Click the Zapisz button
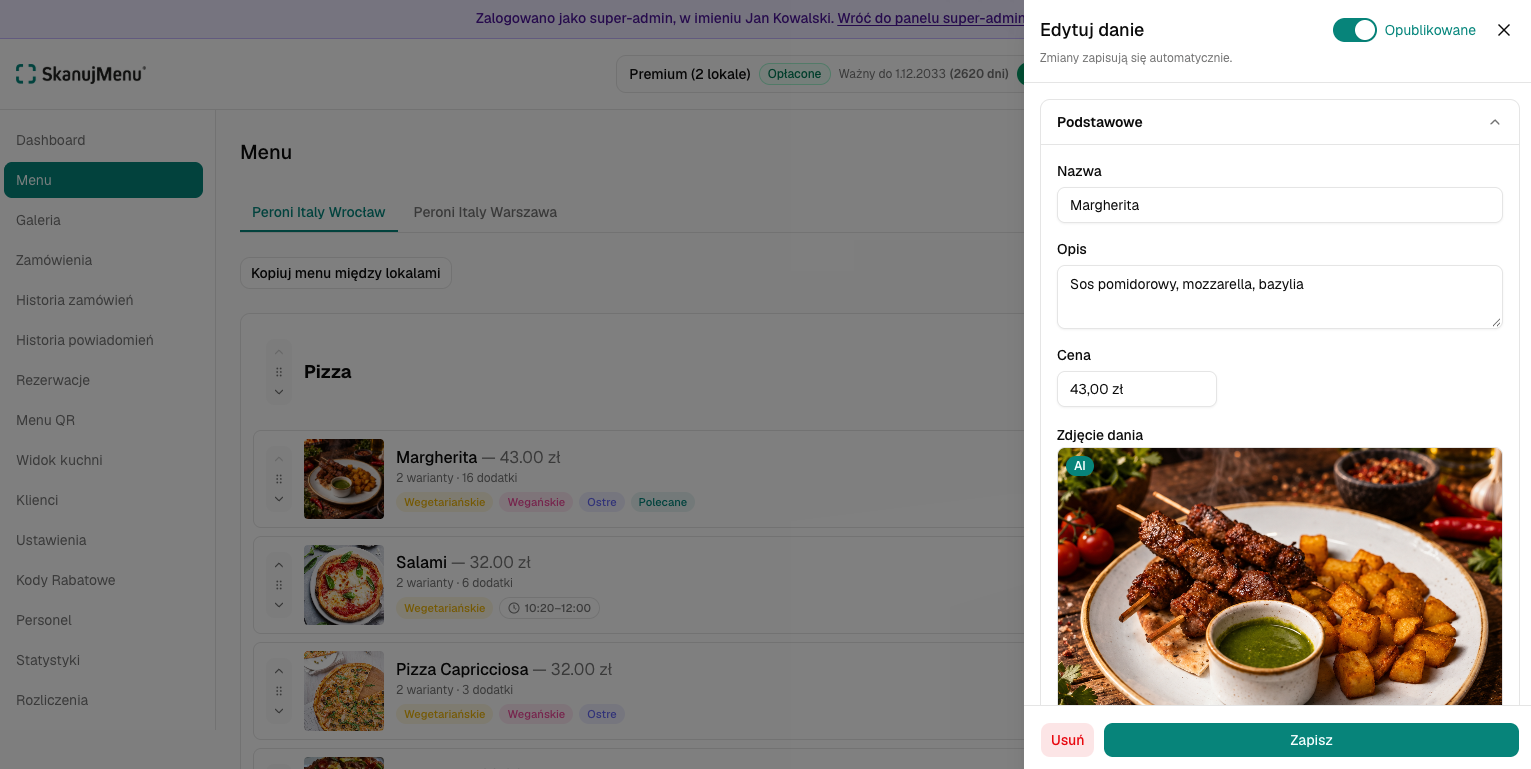Screen dimensions: 1531x769 (1311, 740)
